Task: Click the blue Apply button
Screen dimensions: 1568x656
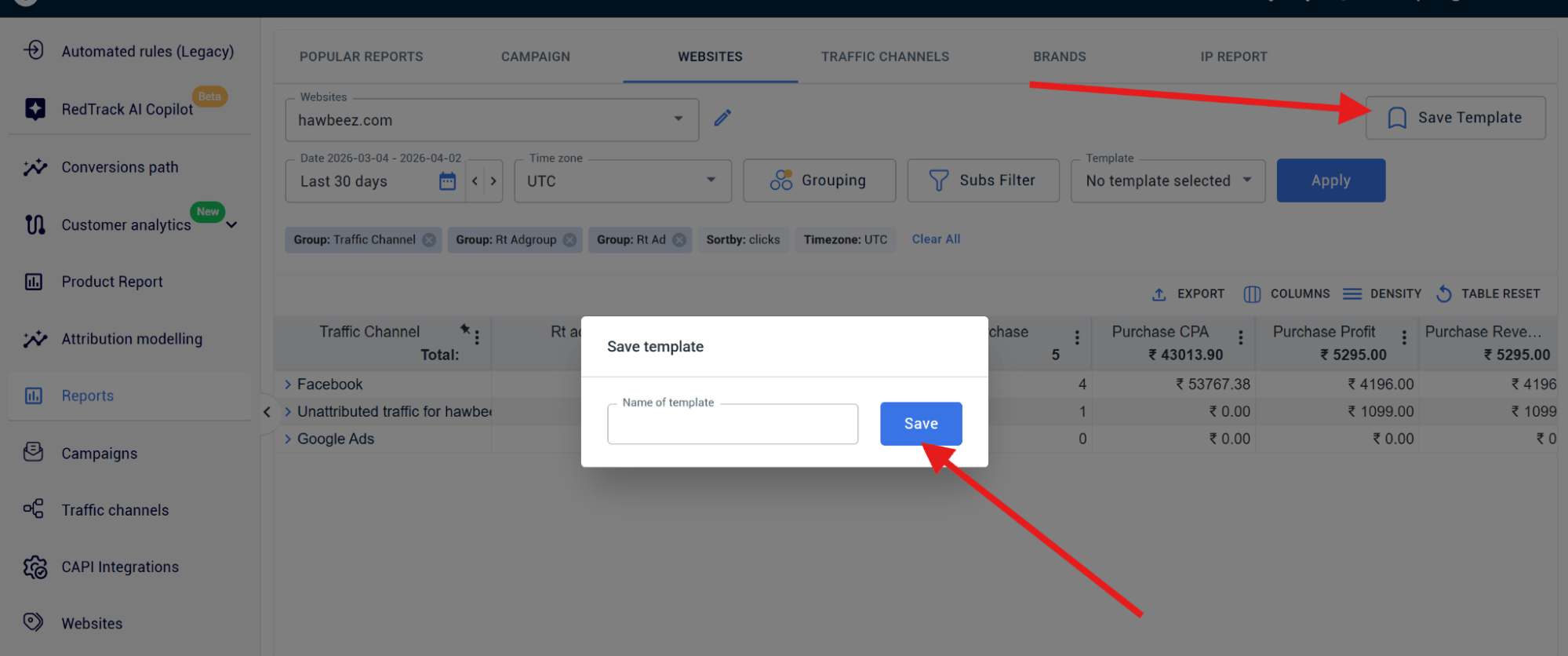Action: pyautogui.click(x=1330, y=180)
